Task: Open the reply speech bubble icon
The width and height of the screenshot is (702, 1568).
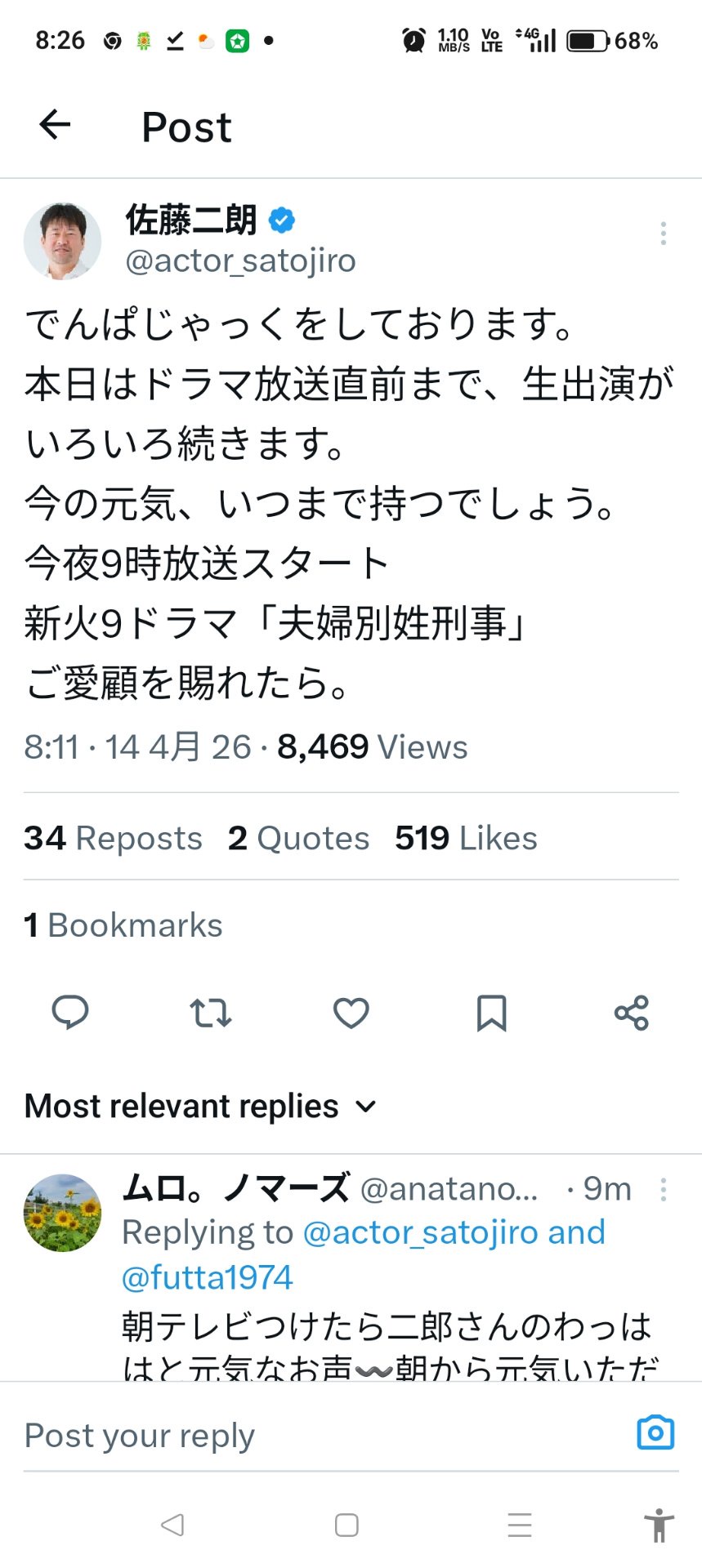Action: tap(70, 1013)
